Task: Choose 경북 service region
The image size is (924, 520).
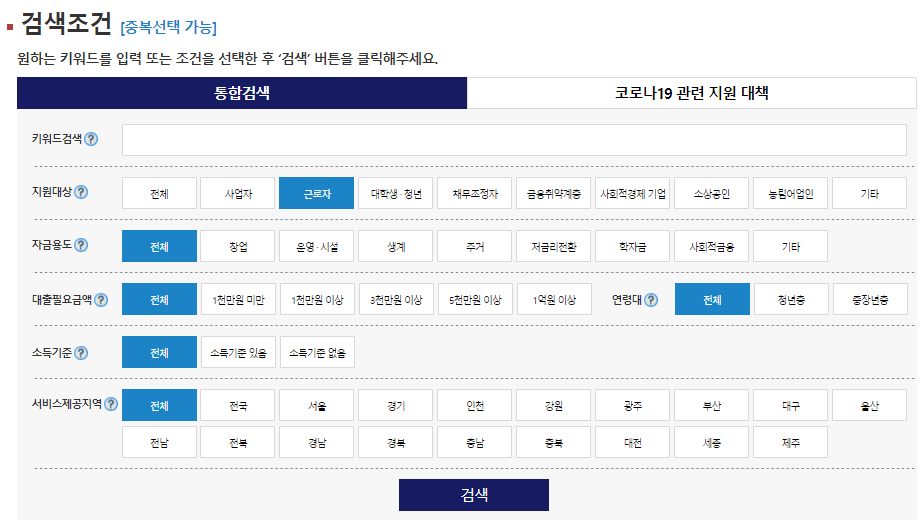Action: pos(396,442)
